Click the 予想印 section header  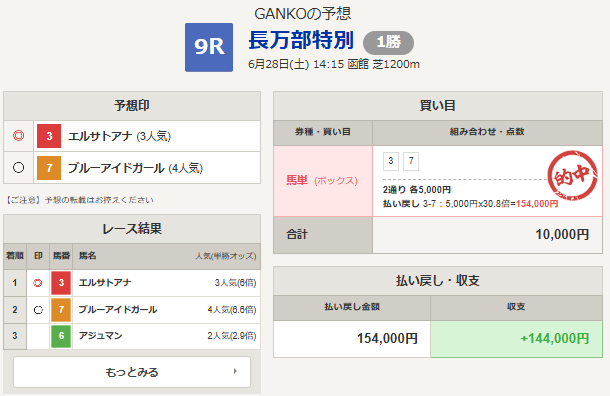click(x=132, y=106)
